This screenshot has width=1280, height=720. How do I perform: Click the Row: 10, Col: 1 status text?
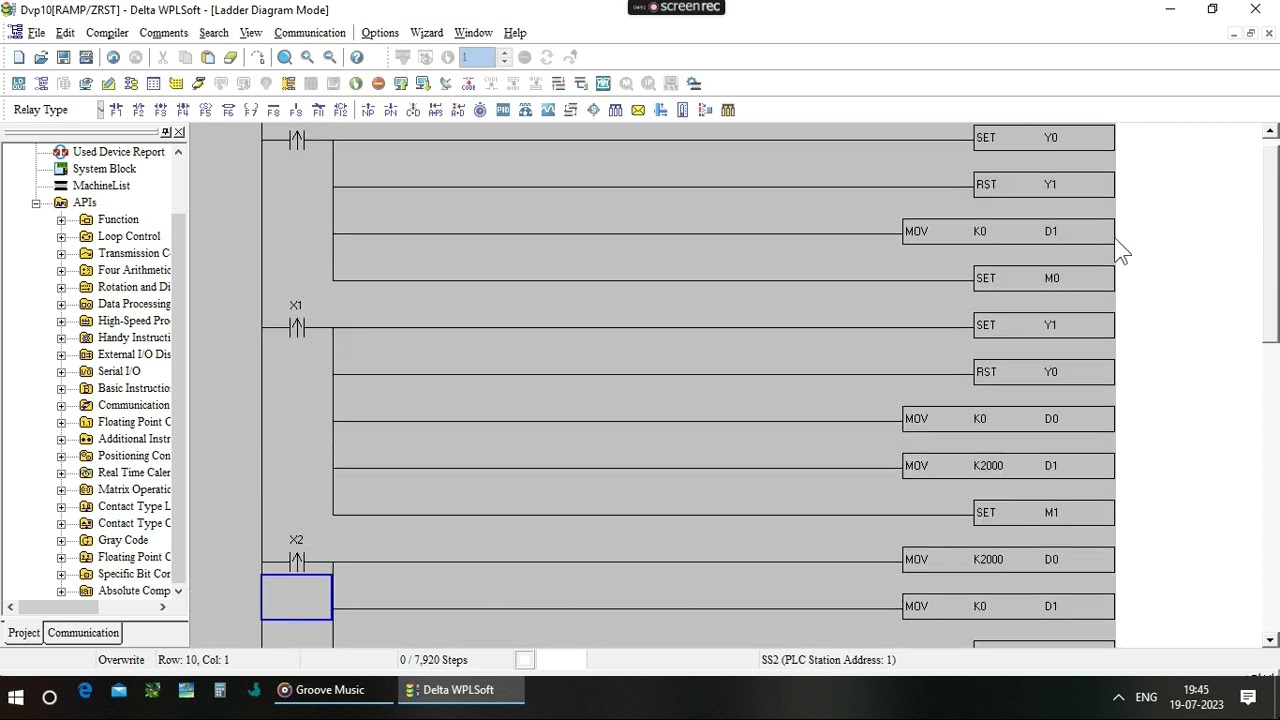[x=194, y=660]
